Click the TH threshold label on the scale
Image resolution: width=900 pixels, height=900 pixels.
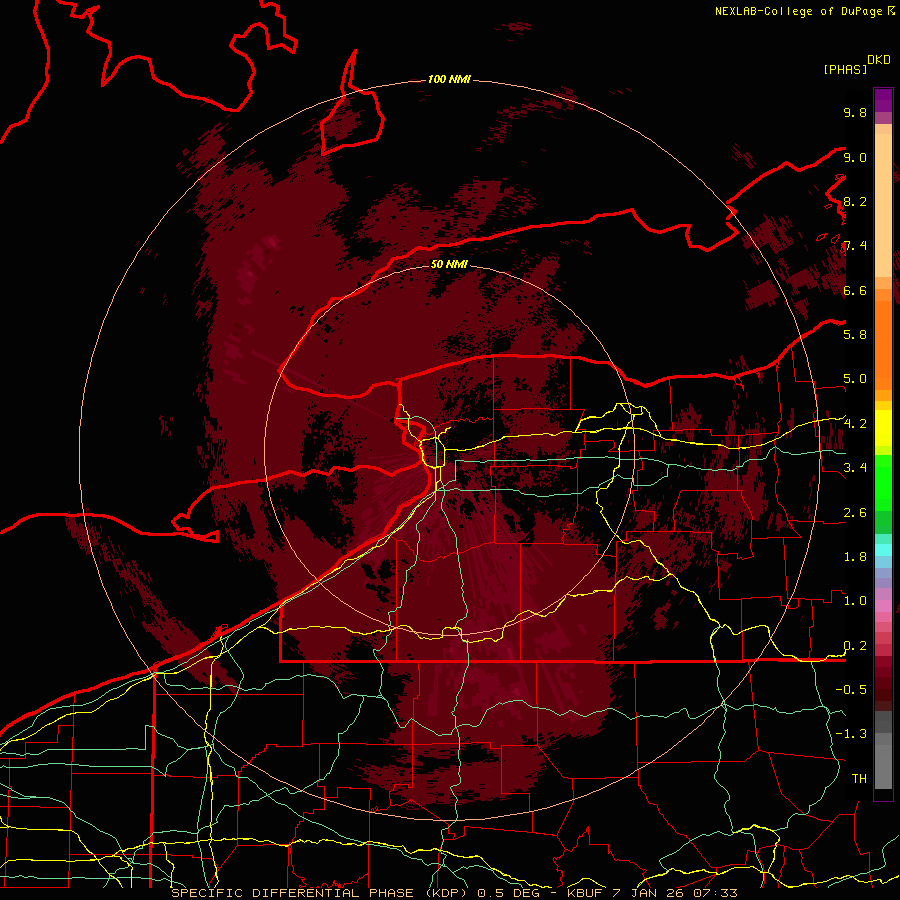[859, 779]
